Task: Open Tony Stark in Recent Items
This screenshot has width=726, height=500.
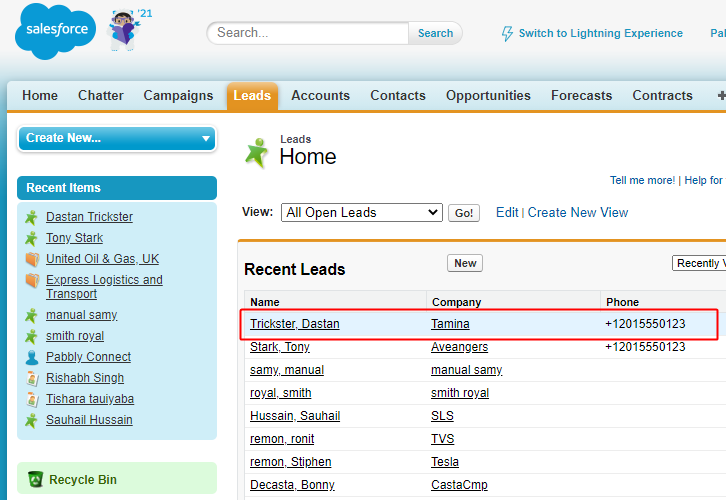Action: [75, 238]
